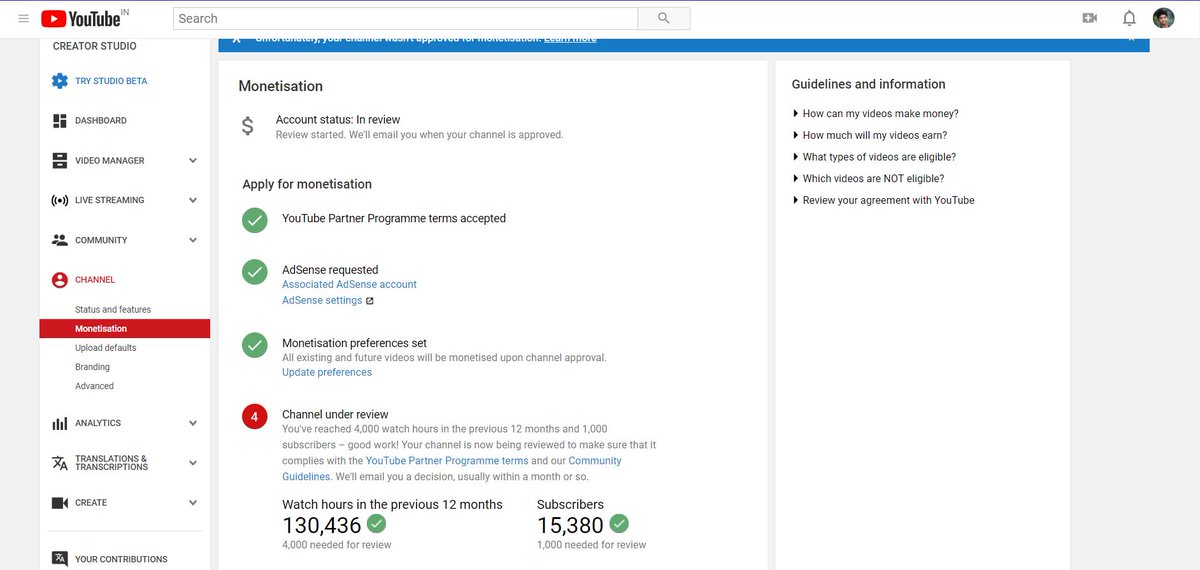Screen dimensions: 1200x570
Task: Click the 15,380 subscribers value
Action: (571, 525)
